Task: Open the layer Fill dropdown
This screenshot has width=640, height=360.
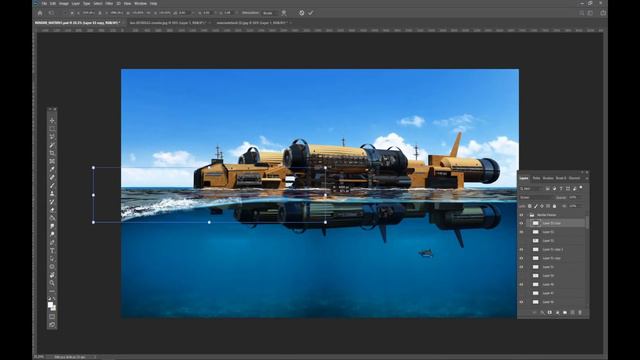Action: 575,206
